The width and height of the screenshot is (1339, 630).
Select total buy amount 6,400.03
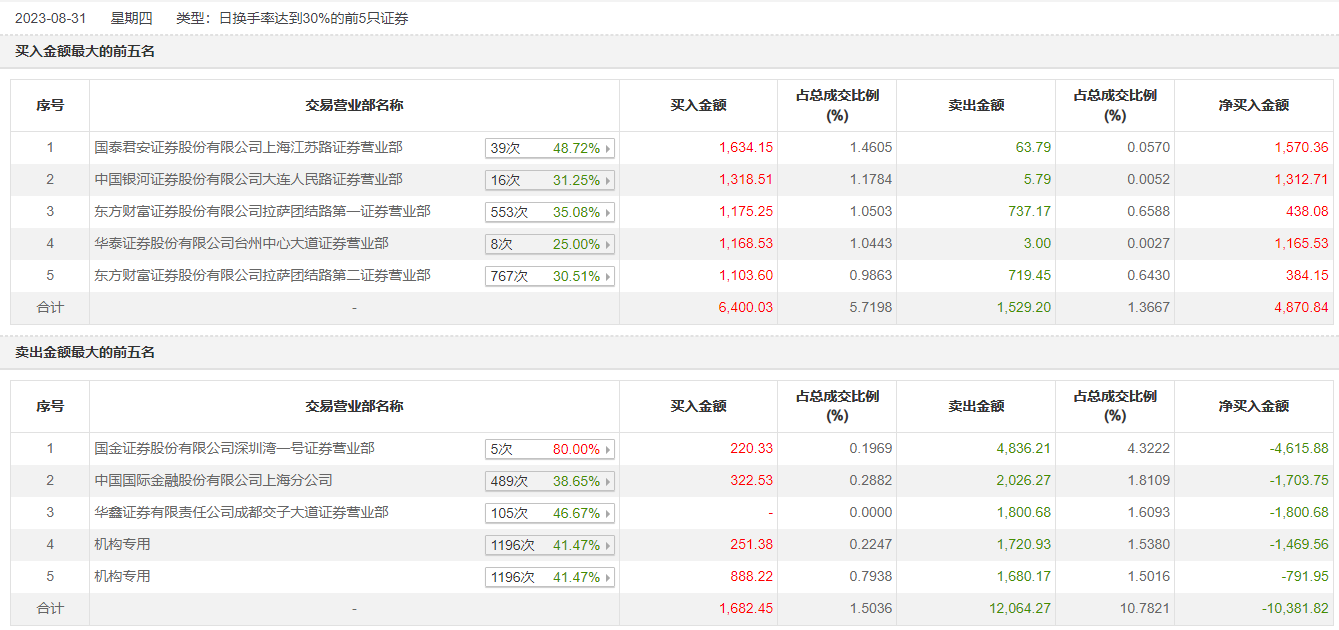(x=746, y=308)
